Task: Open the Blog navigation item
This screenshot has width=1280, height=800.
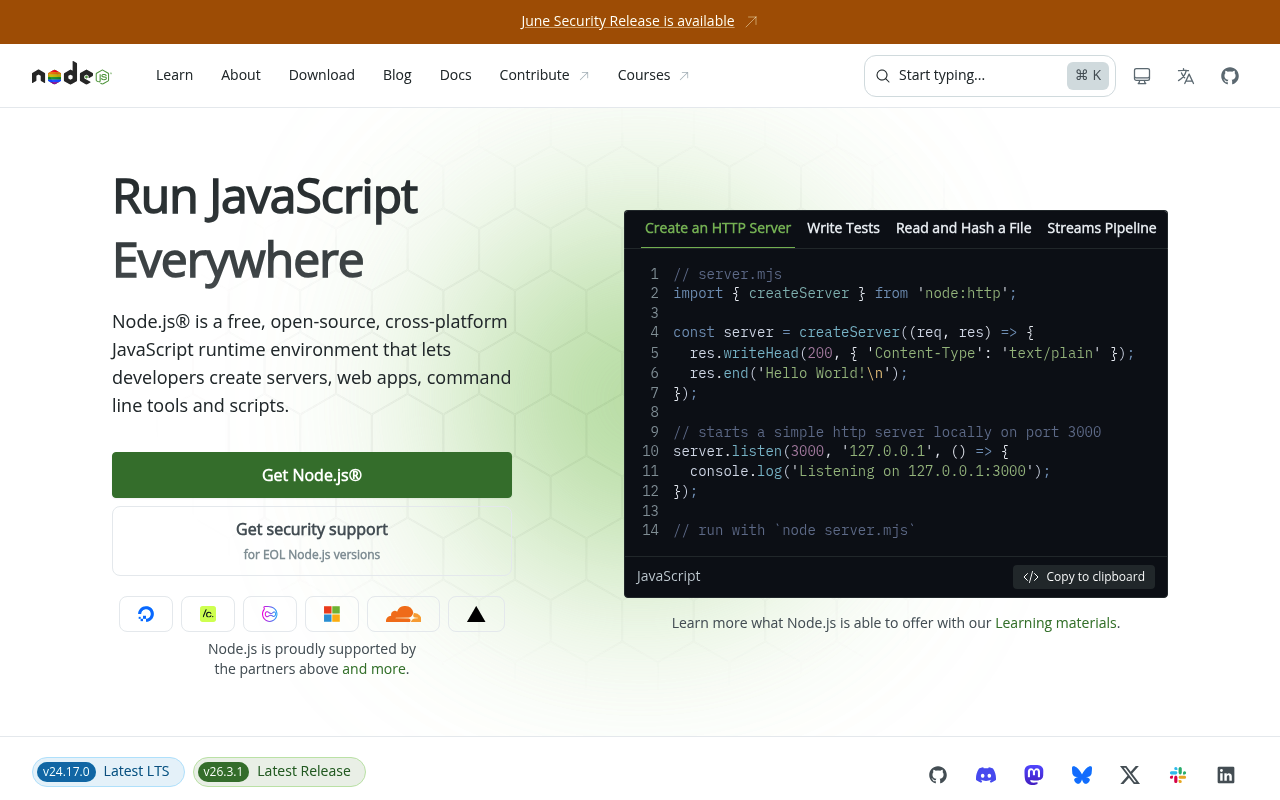Action: pyautogui.click(x=397, y=75)
